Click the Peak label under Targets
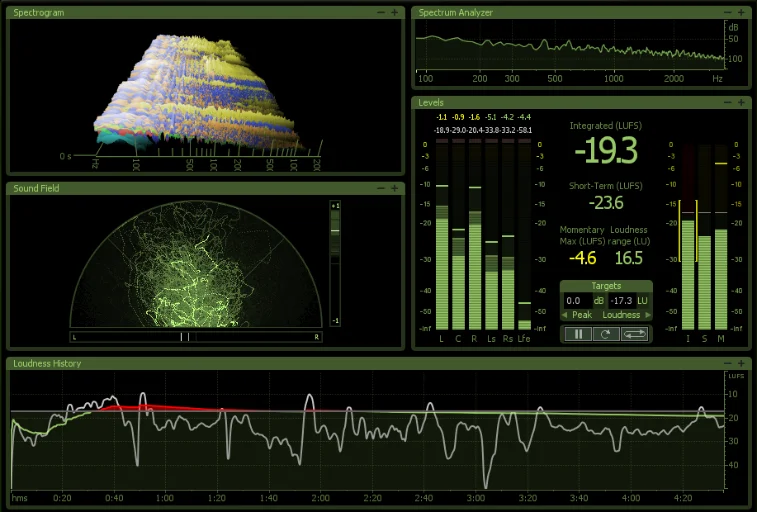 tap(582, 315)
